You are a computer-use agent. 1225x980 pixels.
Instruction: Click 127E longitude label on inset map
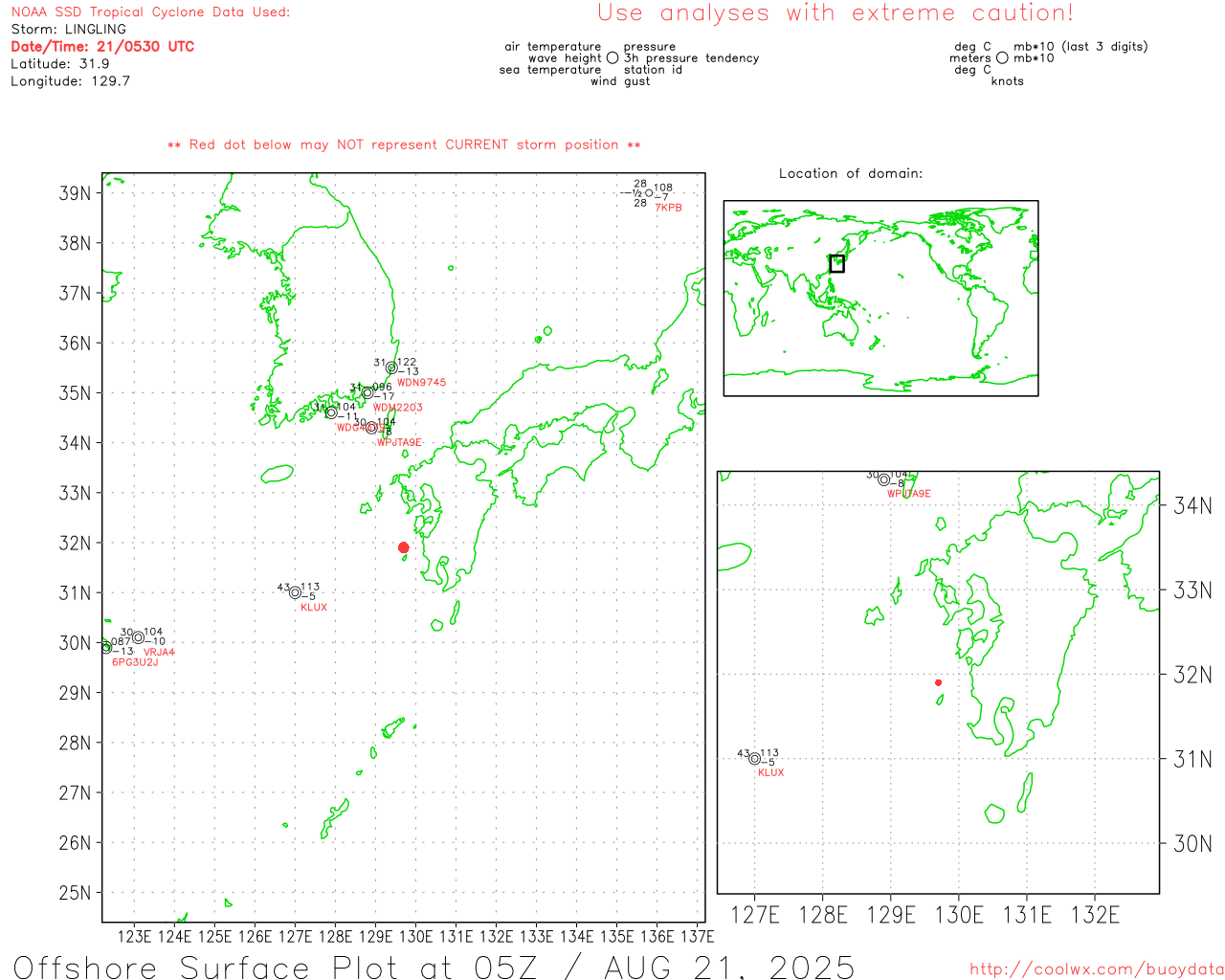pyautogui.click(x=755, y=915)
